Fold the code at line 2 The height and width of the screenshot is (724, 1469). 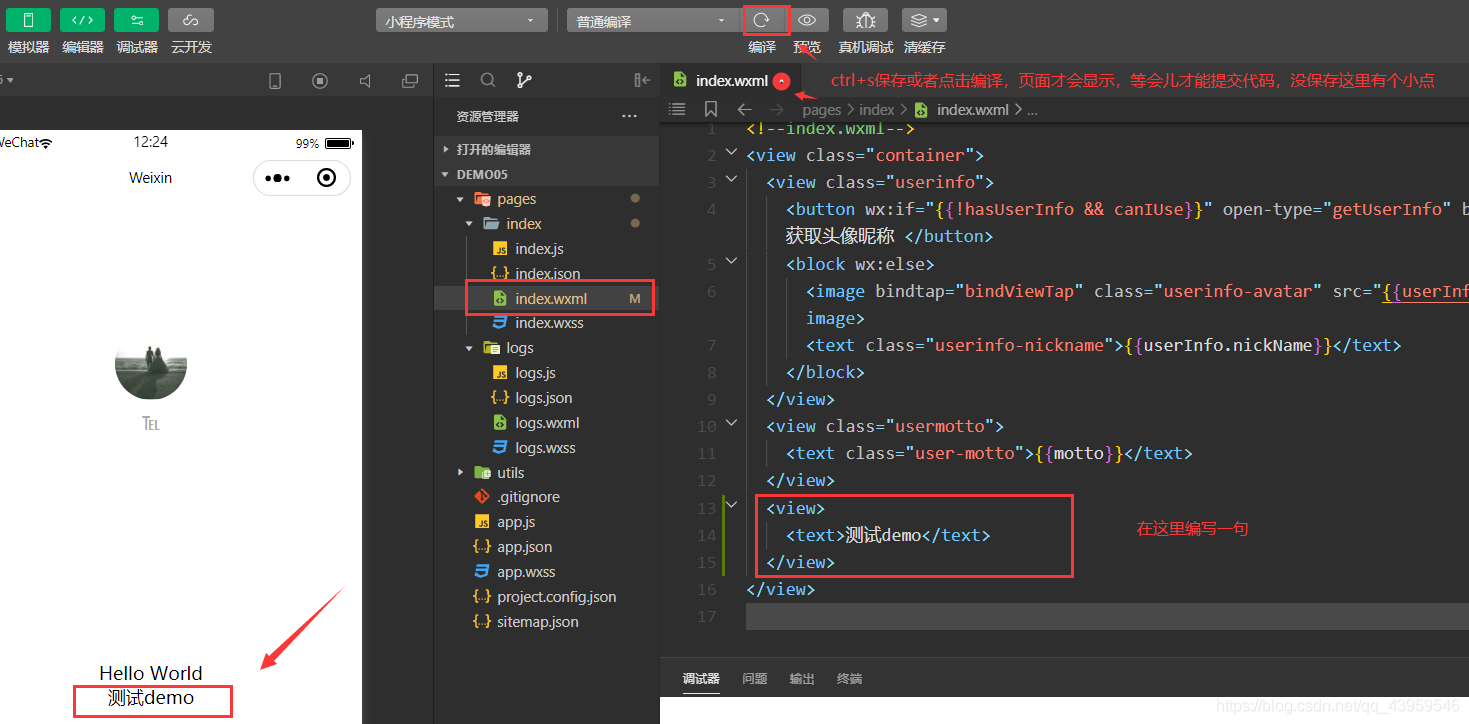point(731,152)
